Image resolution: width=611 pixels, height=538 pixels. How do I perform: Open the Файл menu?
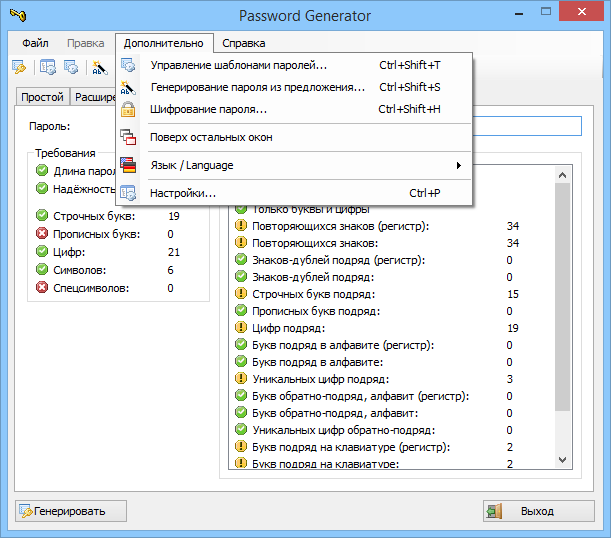point(35,43)
